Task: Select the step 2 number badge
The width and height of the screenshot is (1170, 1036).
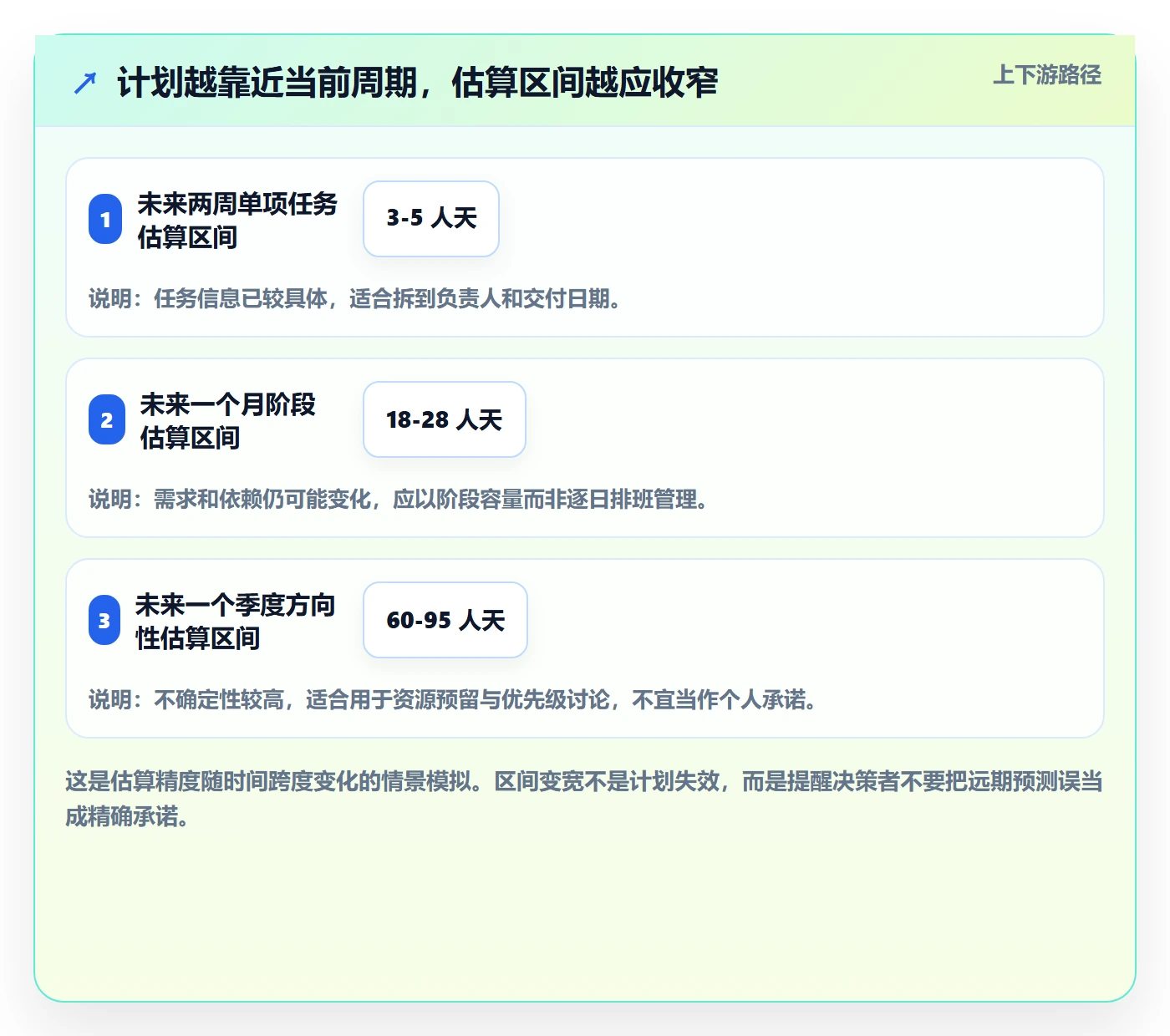Action: coord(107,419)
